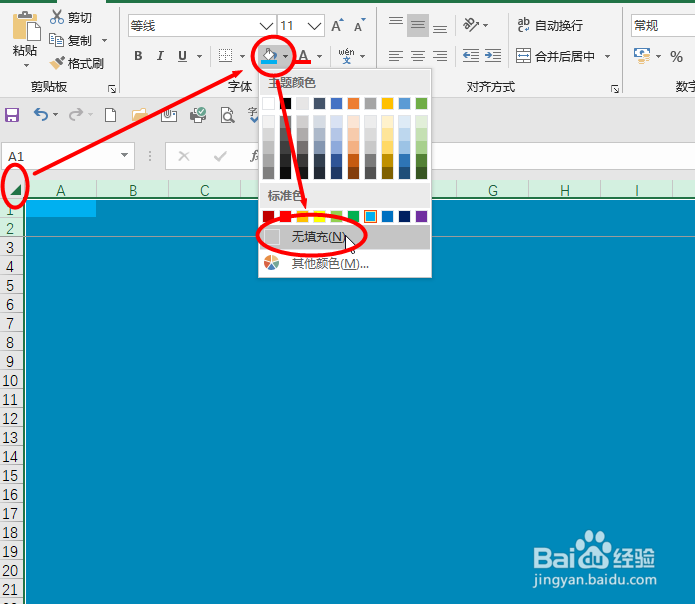Viewport: 695px width, 604px height.
Task: Click the Copy (复制) button
Action: pos(70,40)
